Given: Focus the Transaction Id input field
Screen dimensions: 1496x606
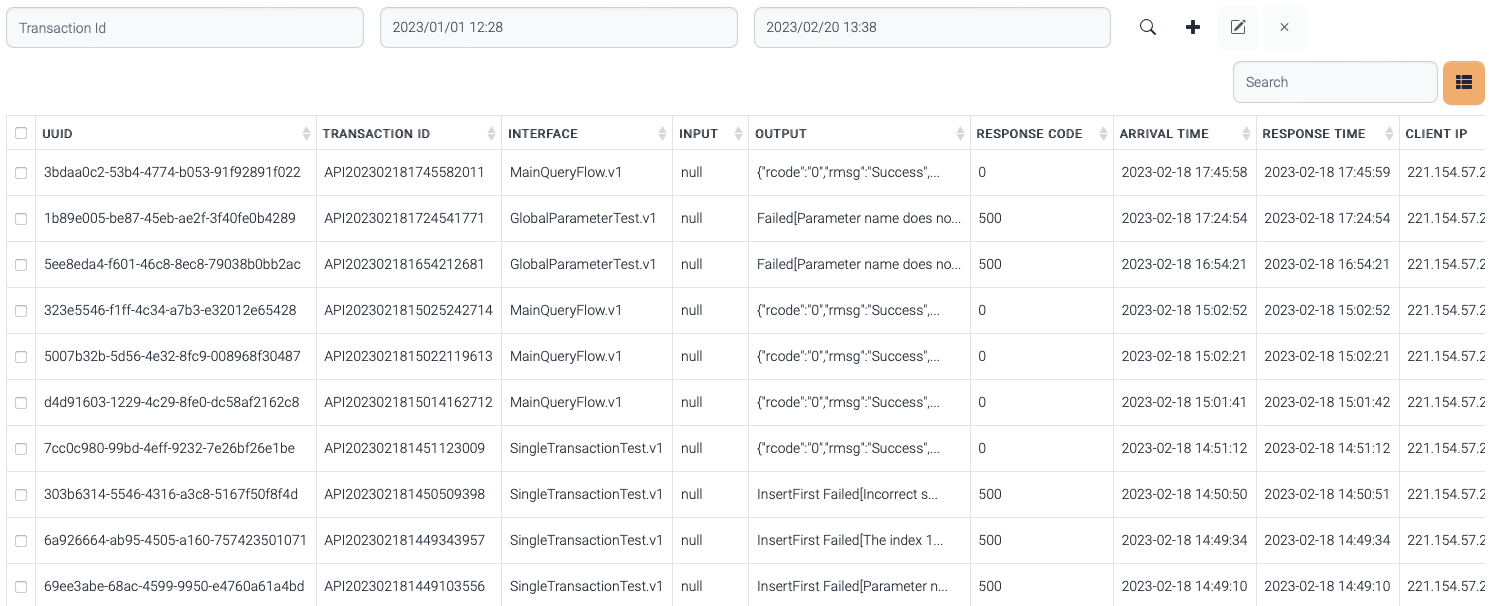Looking at the screenshot, I should (x=185, y=28).
